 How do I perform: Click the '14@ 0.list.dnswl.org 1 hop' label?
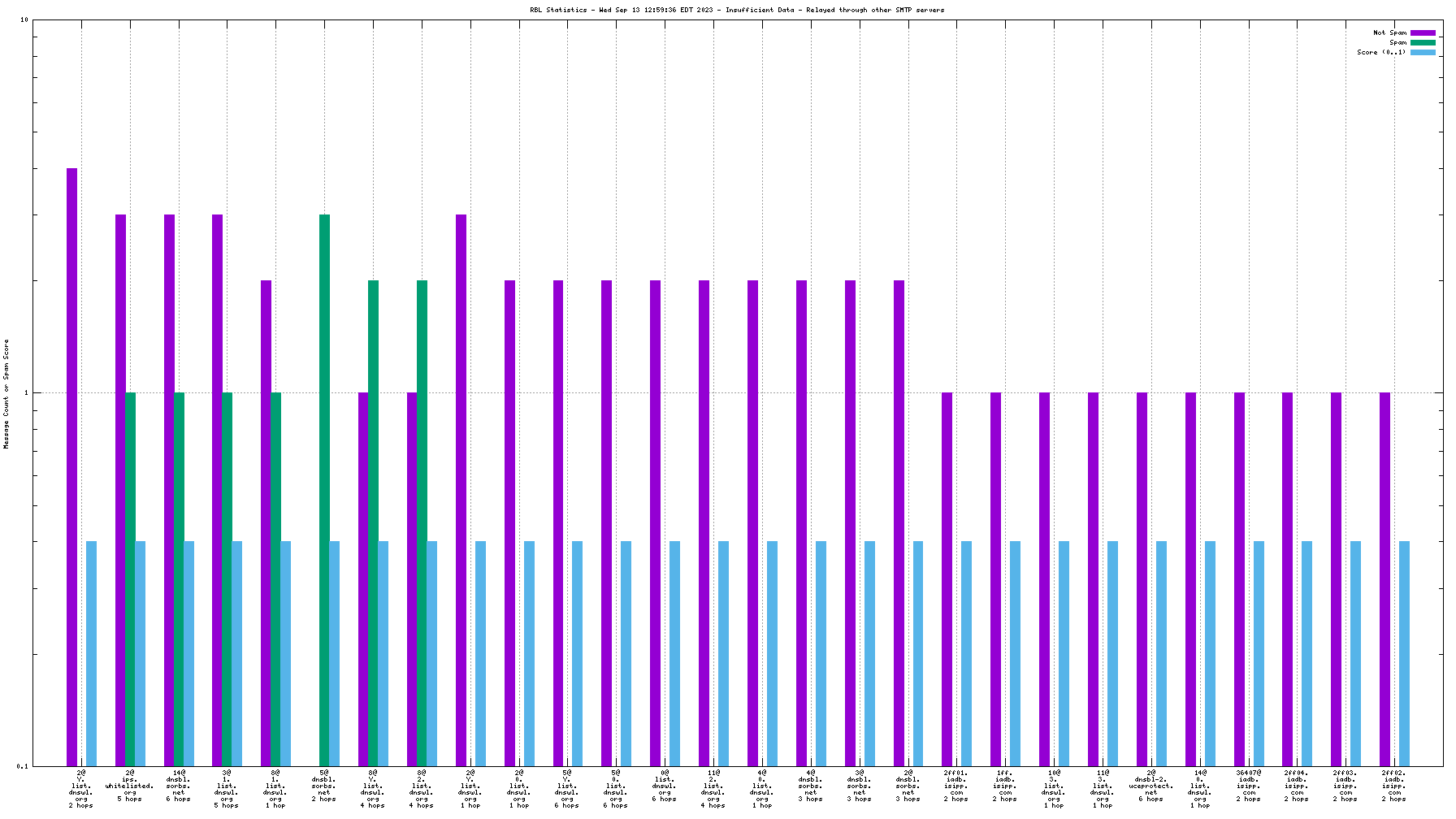point(1200,789)
